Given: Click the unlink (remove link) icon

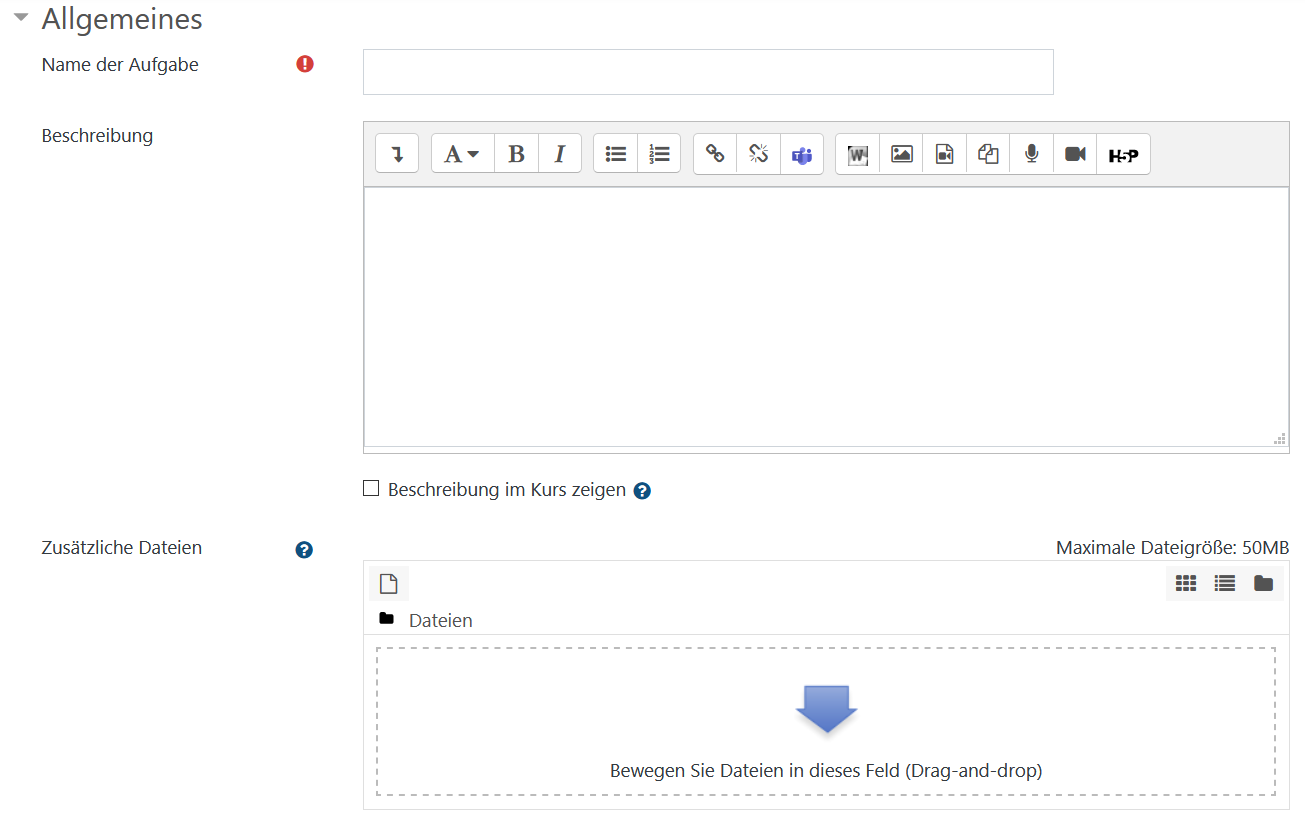Looking at the screenshot, I should click(758, 154).
